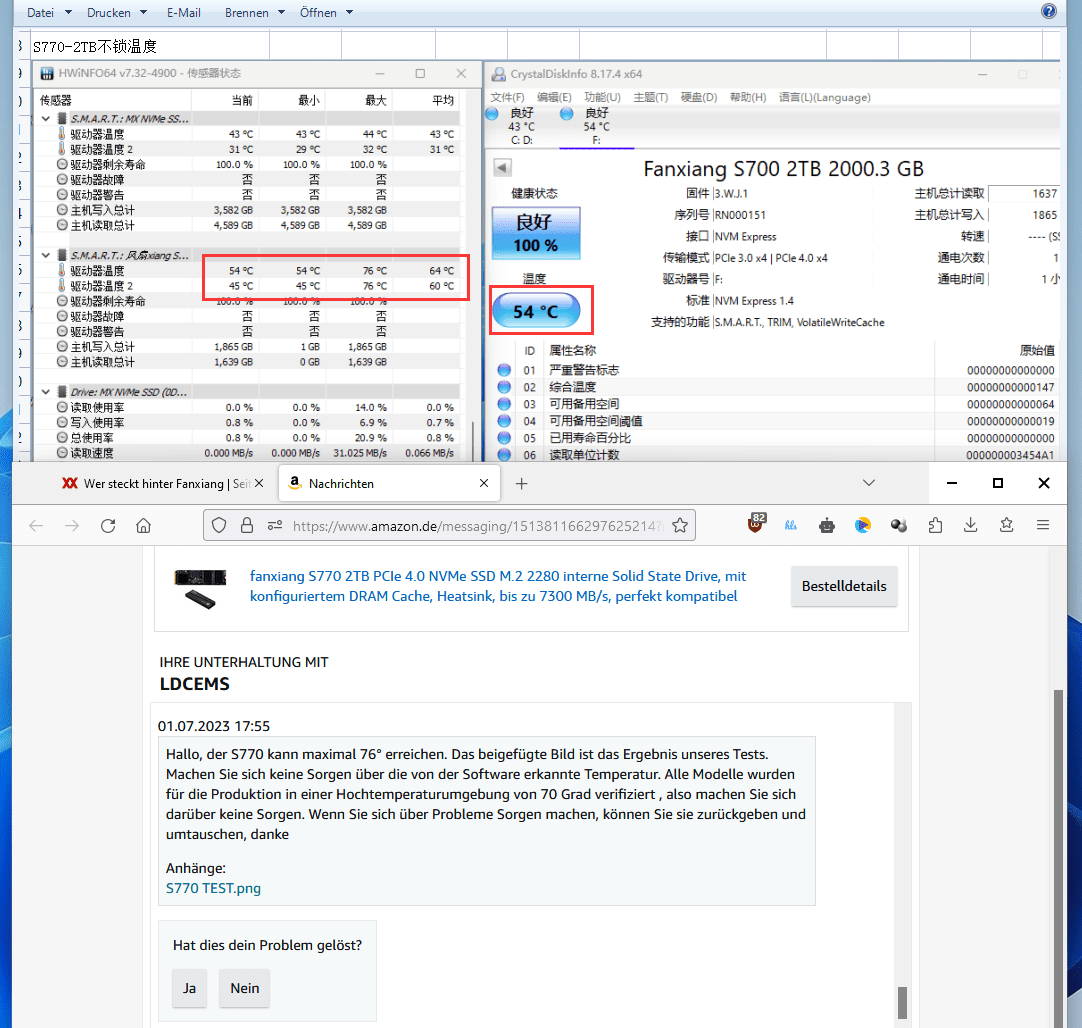The height and width of the screenshot is (1028, 1082).
Task: Click the HWiNFO64 title bar app icon
Action: click(47, 73)
